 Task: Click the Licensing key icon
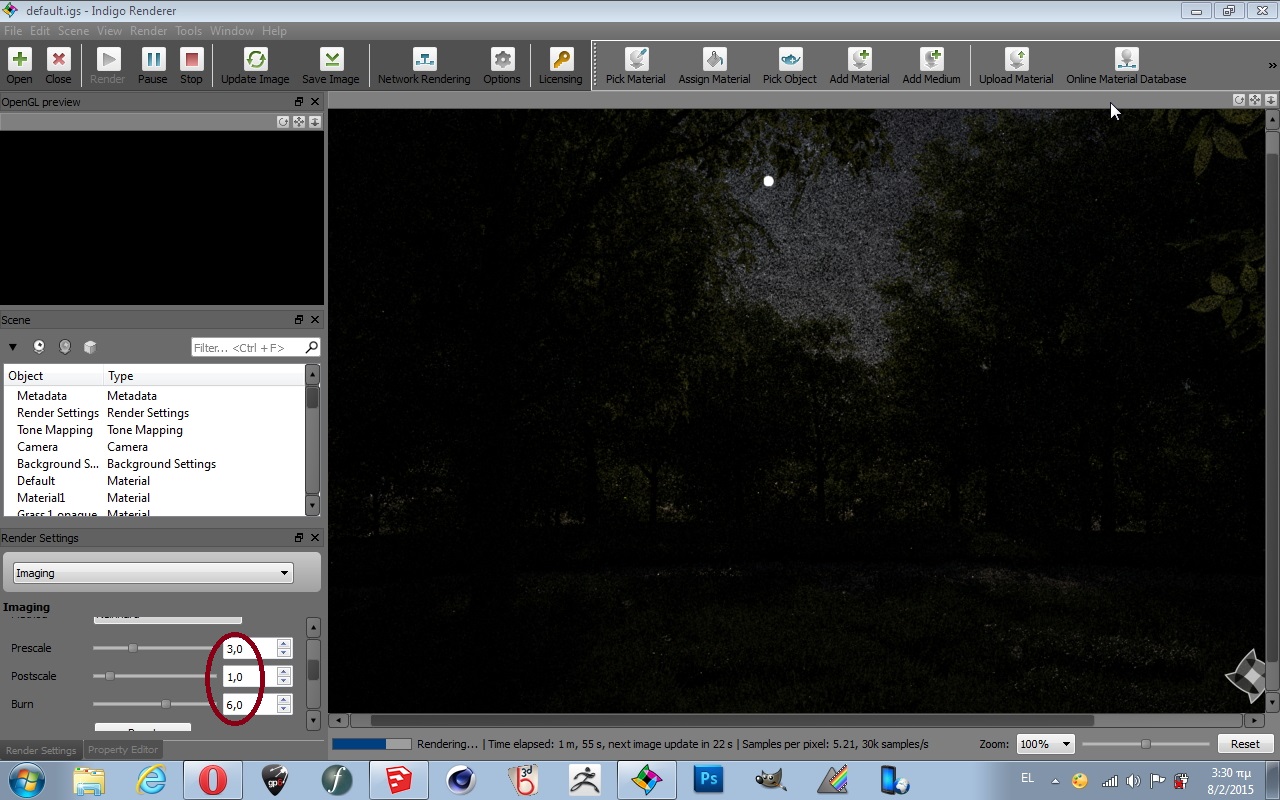[560, 66]
